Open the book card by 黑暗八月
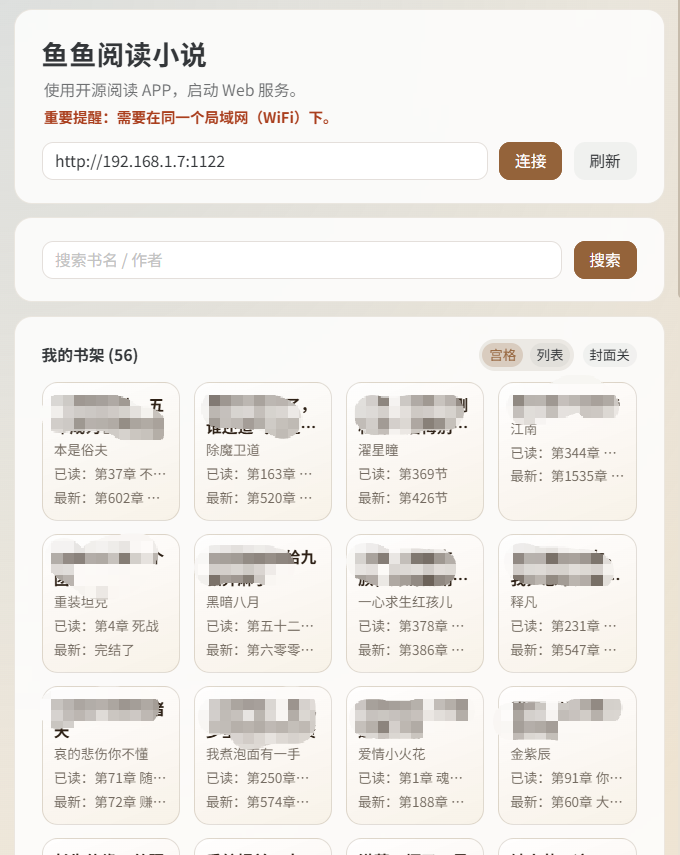The width and height of the screenshot is (680, 855). coord(263,603)
